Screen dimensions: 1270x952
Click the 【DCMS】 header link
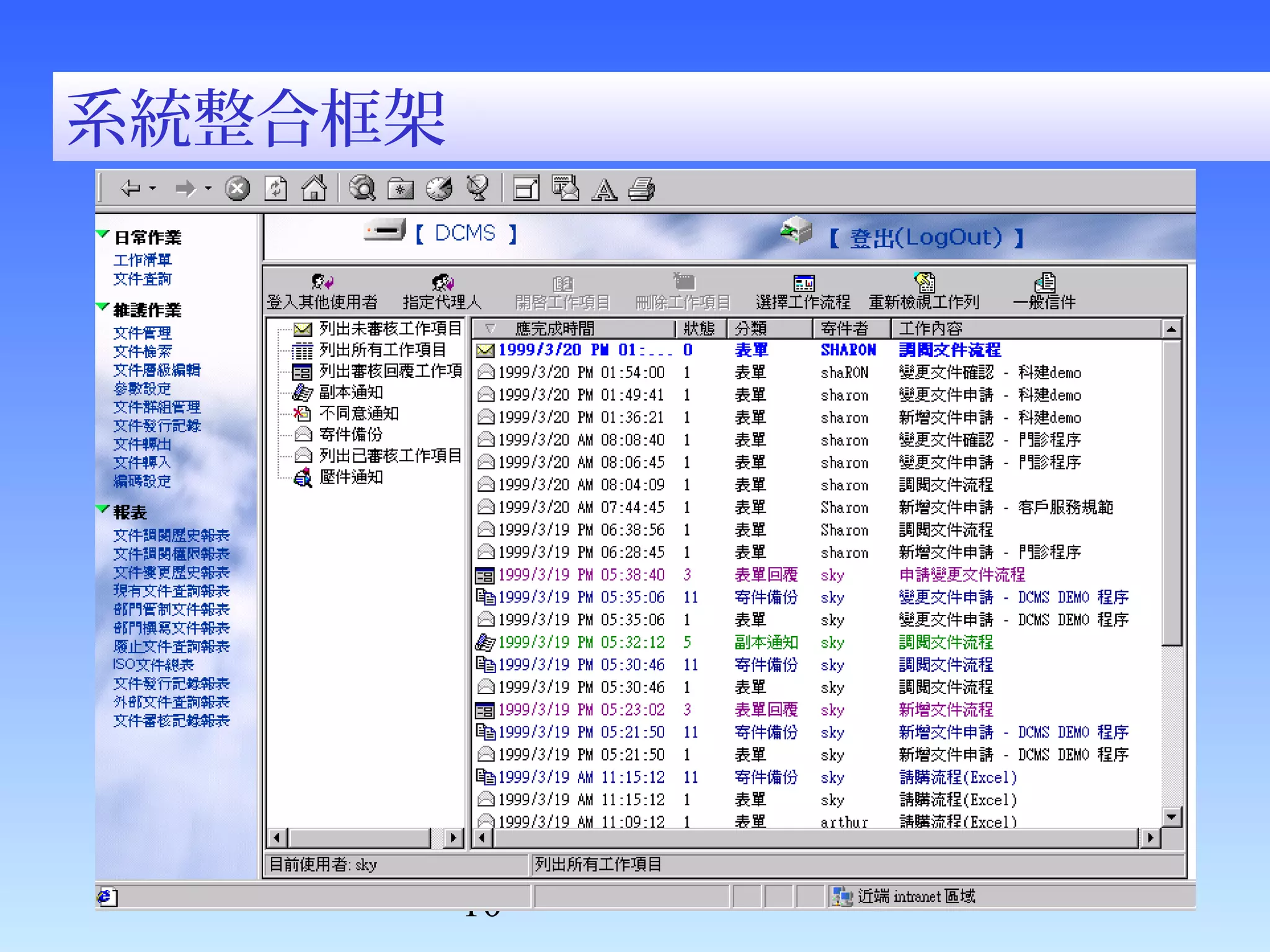tap(466, 233)
